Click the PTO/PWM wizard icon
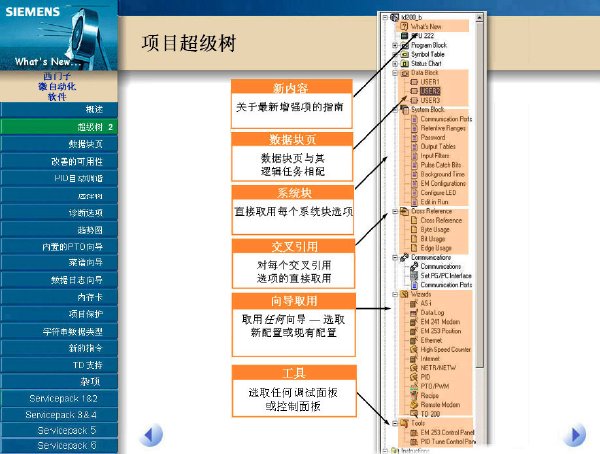This screenshot has width=600, height=454. [414, 386]
